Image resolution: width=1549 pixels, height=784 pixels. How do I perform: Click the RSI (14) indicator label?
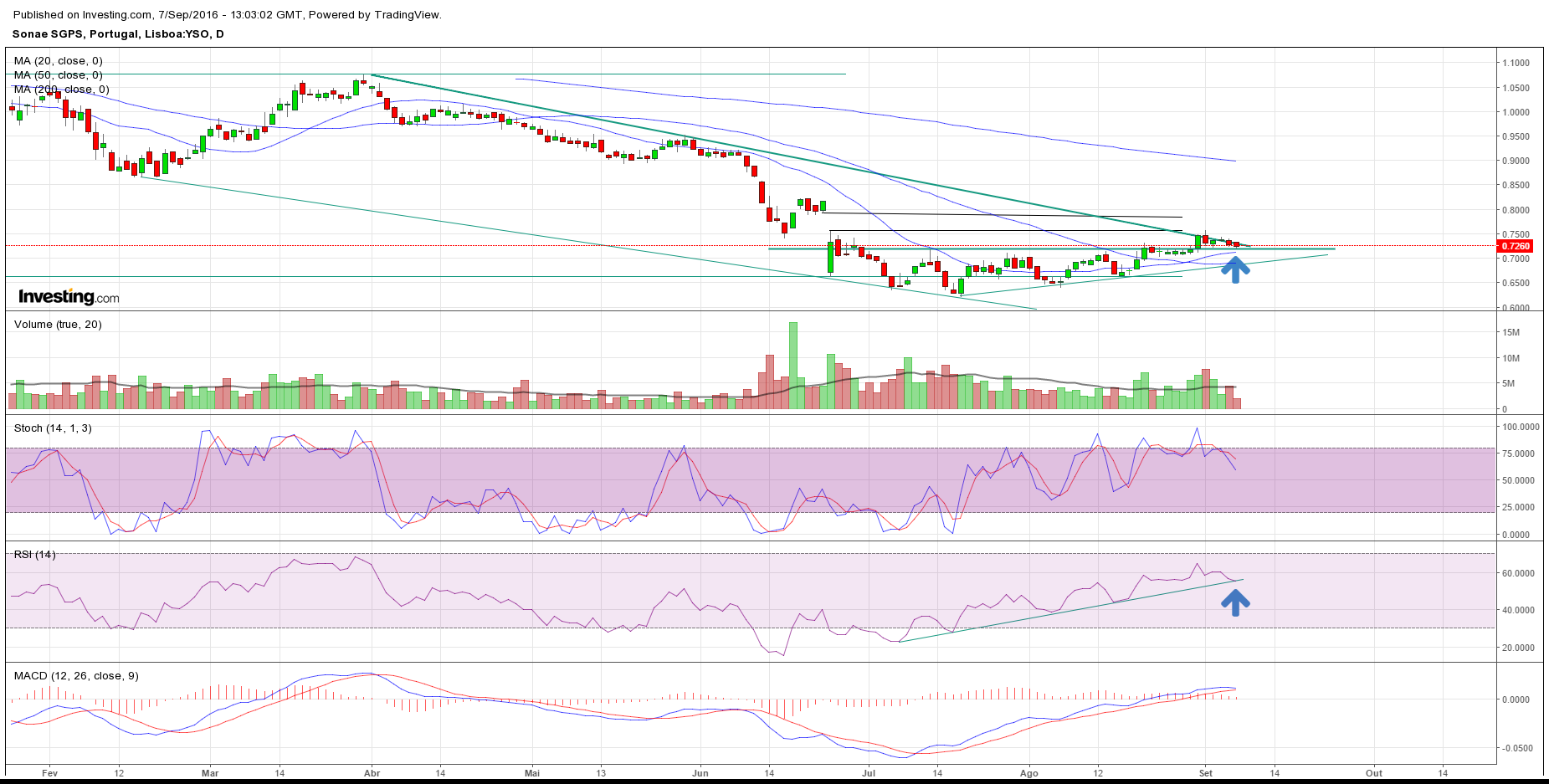point(35,555)
